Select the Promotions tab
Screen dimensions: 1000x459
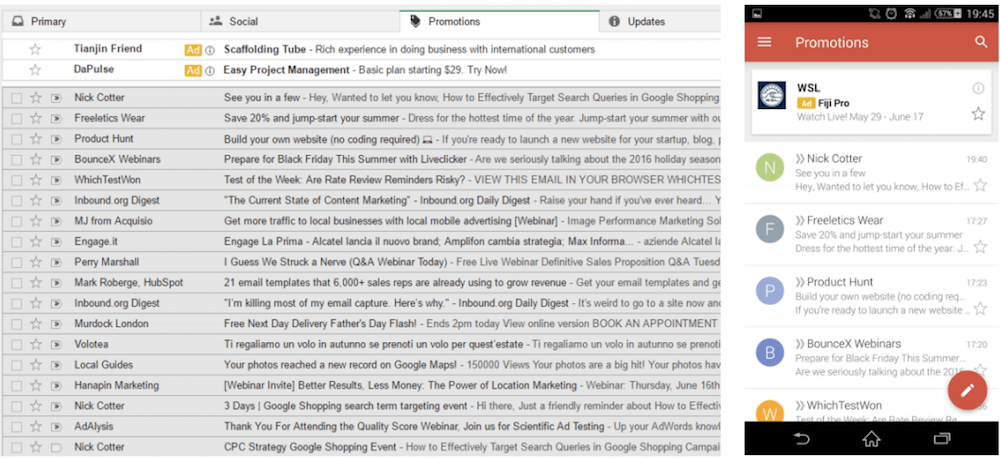(499, 22)
